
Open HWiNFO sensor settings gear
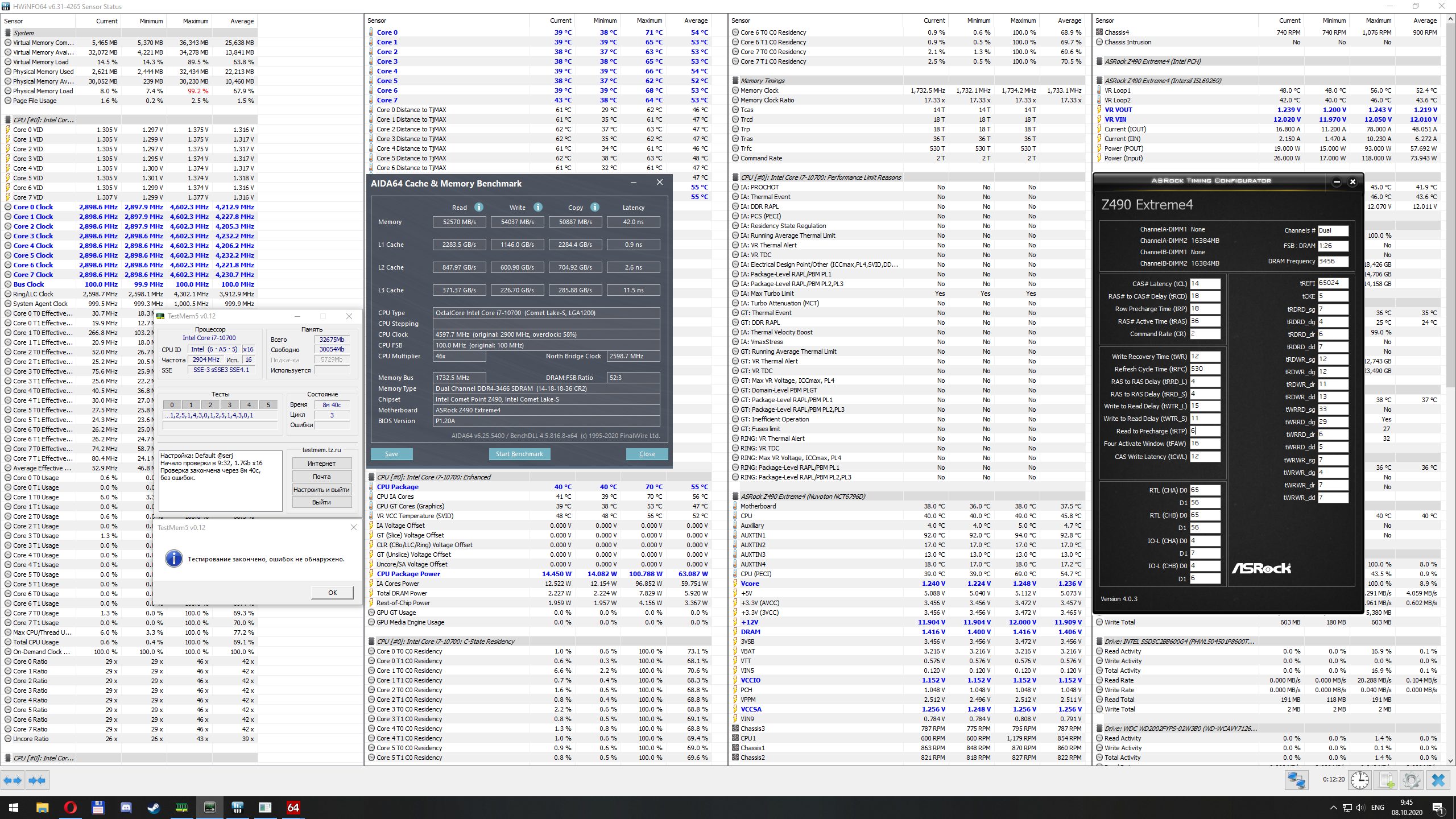click(x=1412, y=780)
